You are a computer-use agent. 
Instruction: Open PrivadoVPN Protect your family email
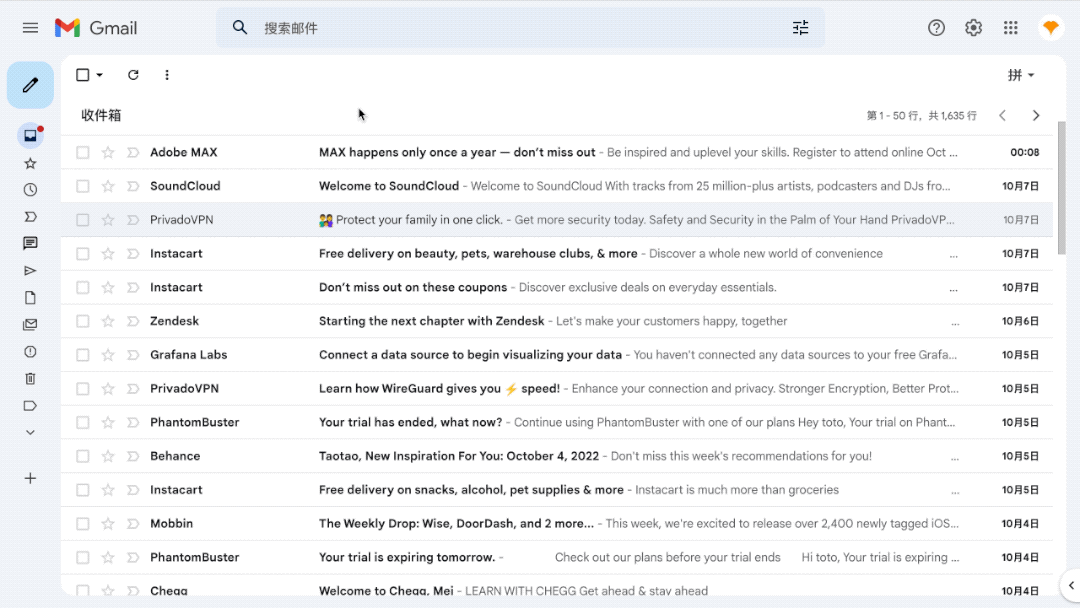pyautogui.click(x=557, y=220)
